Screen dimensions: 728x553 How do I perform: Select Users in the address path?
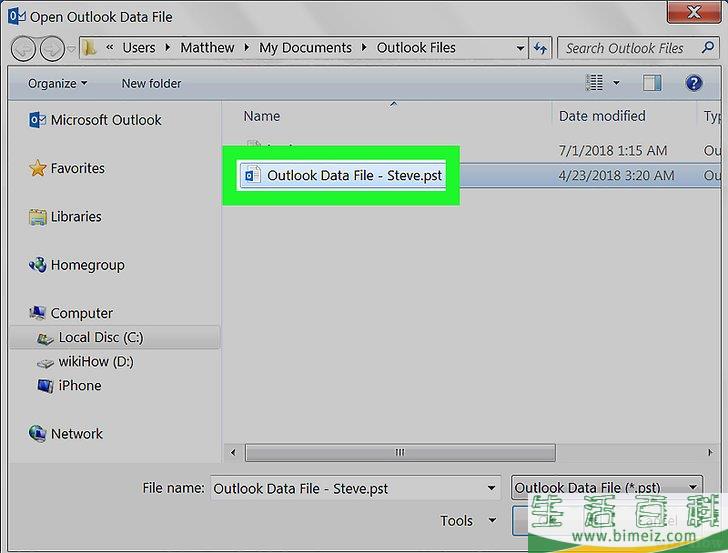click(139, 47)
